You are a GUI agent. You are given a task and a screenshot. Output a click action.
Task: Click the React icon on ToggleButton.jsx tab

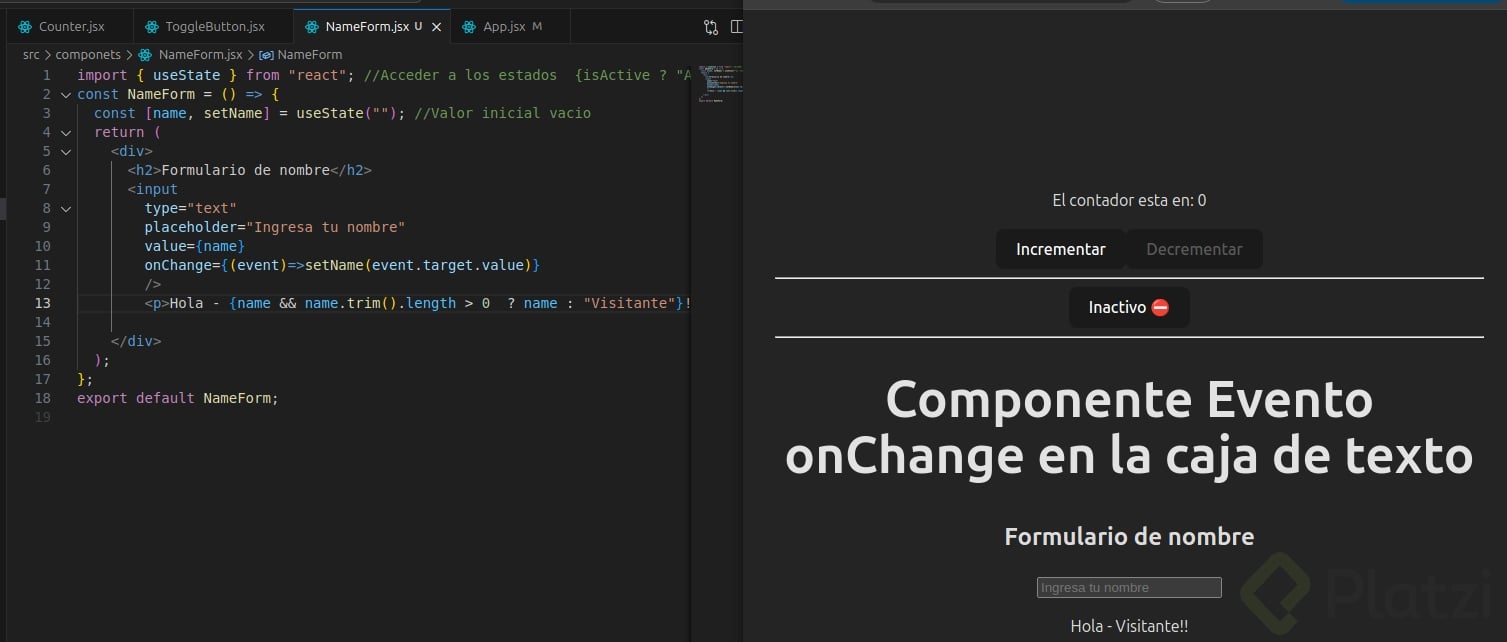[x=151, y=27]
